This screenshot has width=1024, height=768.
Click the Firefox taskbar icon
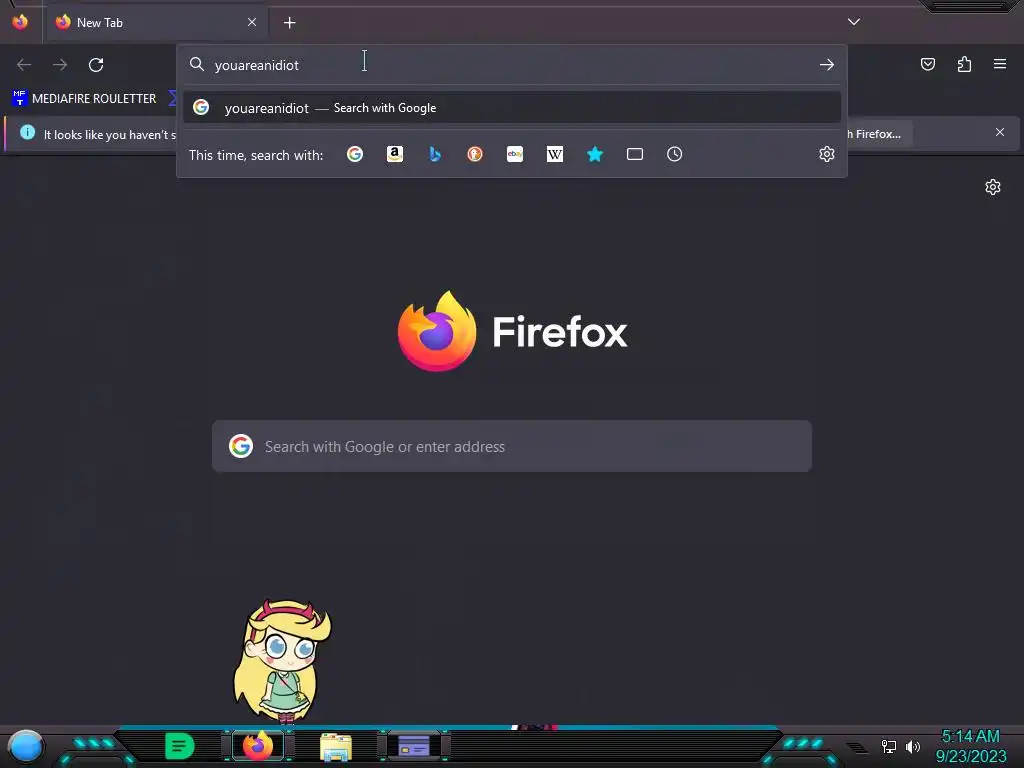(x=258, y=746)
